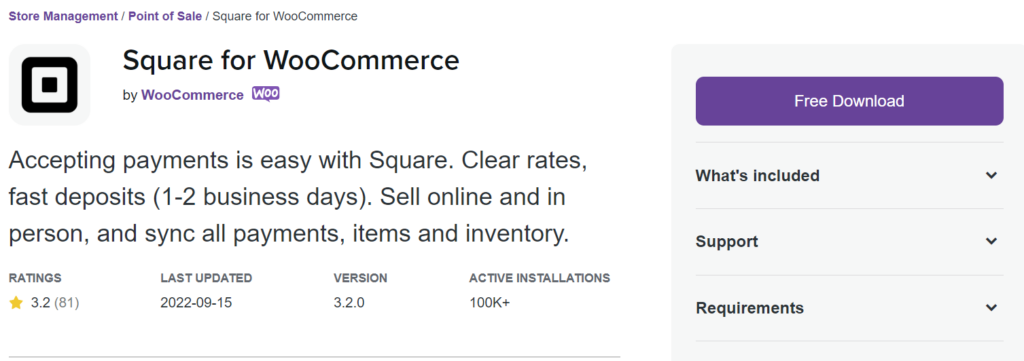Click the 100K+ active installations value

click(489, 303)
